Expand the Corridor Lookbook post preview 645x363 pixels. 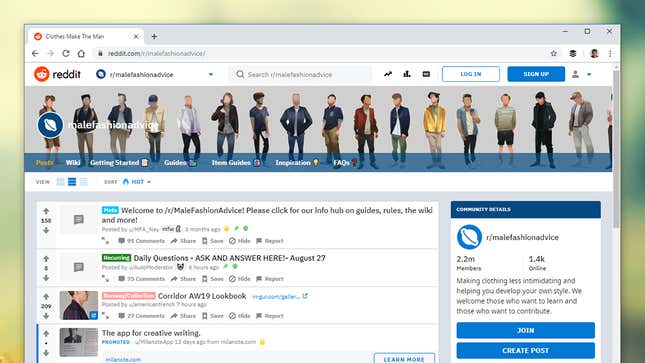click(105, 316)
